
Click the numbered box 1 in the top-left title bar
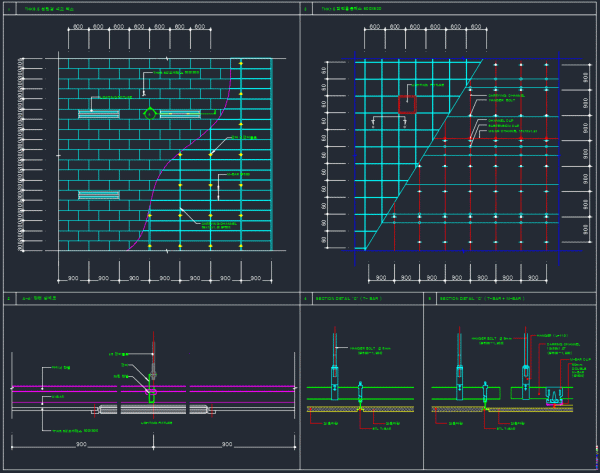click(x=10, y=8)
